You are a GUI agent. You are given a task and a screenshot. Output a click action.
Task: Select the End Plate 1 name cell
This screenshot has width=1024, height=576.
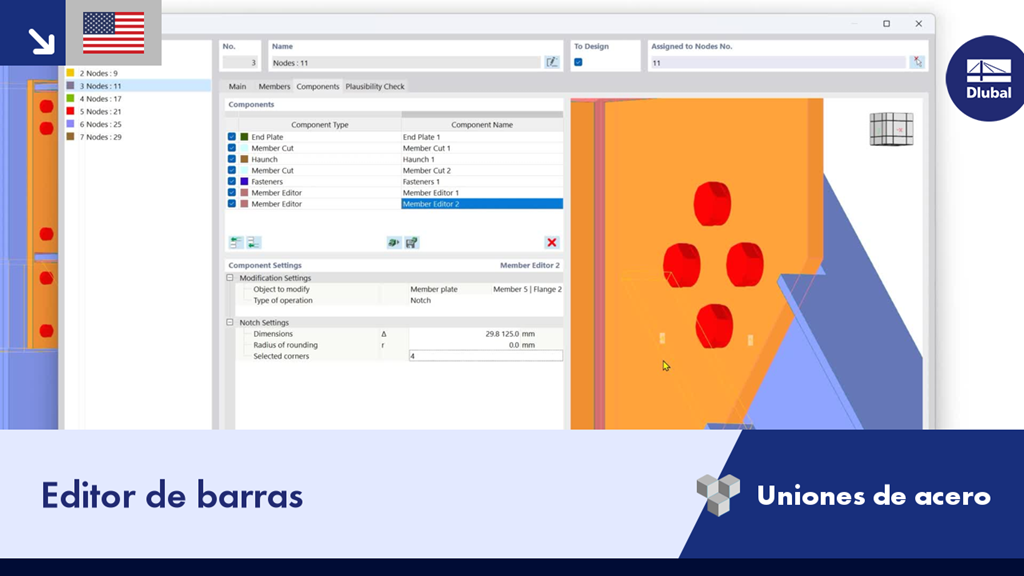click(482, 136)
